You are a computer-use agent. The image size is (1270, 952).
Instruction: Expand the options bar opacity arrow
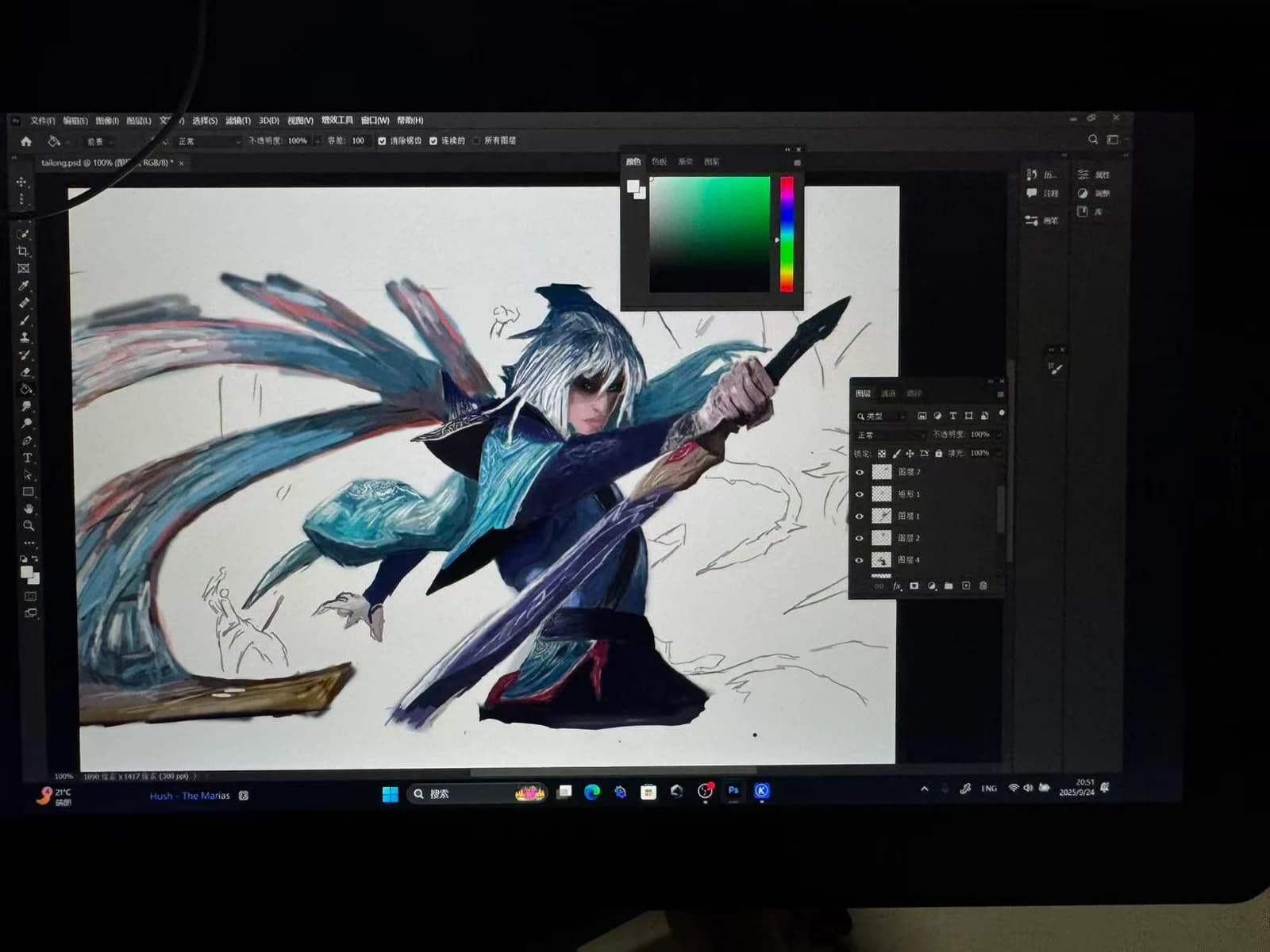tap(317, 141)
